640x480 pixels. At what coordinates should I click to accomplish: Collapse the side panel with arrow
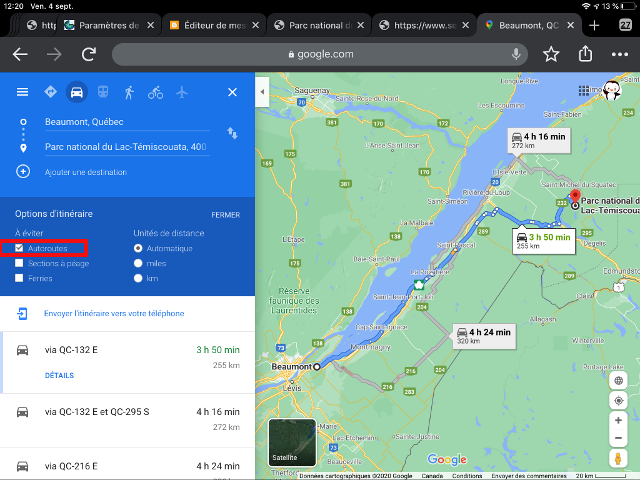pos(262,92)
